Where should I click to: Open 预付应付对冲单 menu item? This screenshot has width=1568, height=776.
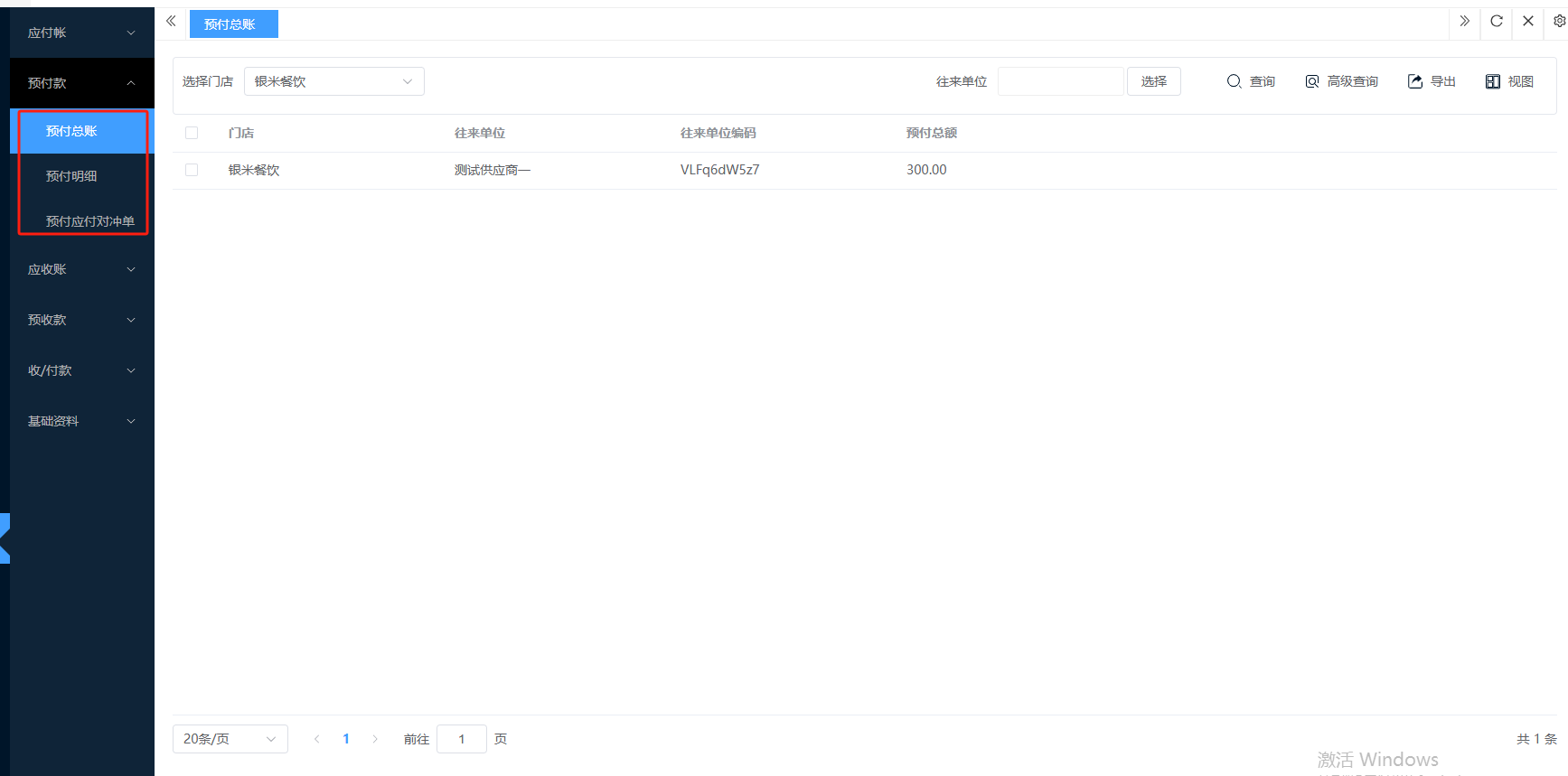89,221
